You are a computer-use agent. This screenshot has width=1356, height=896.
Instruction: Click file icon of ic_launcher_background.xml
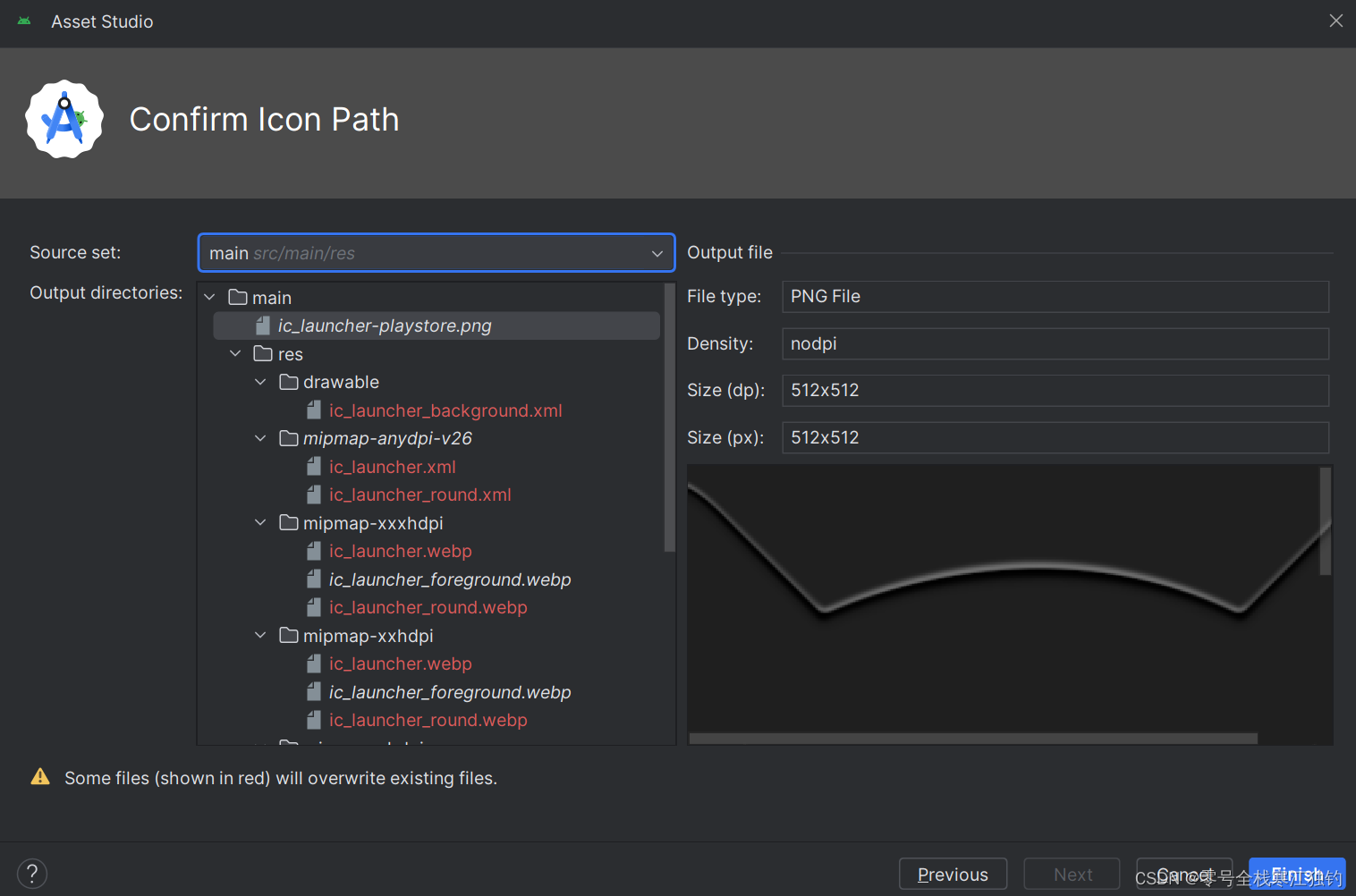click(314, 410)
